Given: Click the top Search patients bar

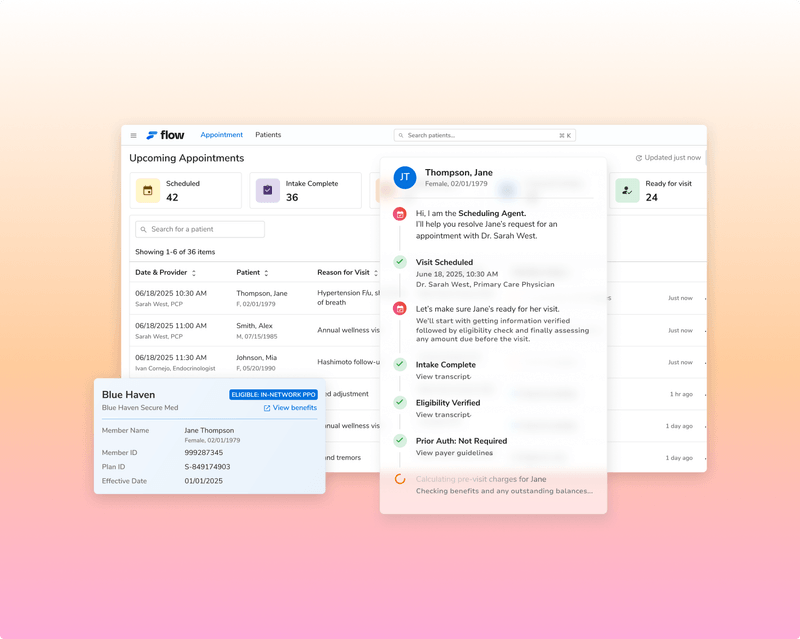Looking at the screenshot, I should [485, 135].
